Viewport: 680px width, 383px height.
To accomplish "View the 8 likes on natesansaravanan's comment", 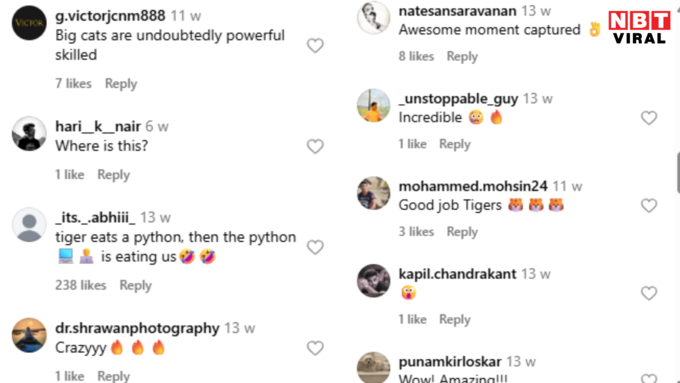I will click(x=416, y=56).
